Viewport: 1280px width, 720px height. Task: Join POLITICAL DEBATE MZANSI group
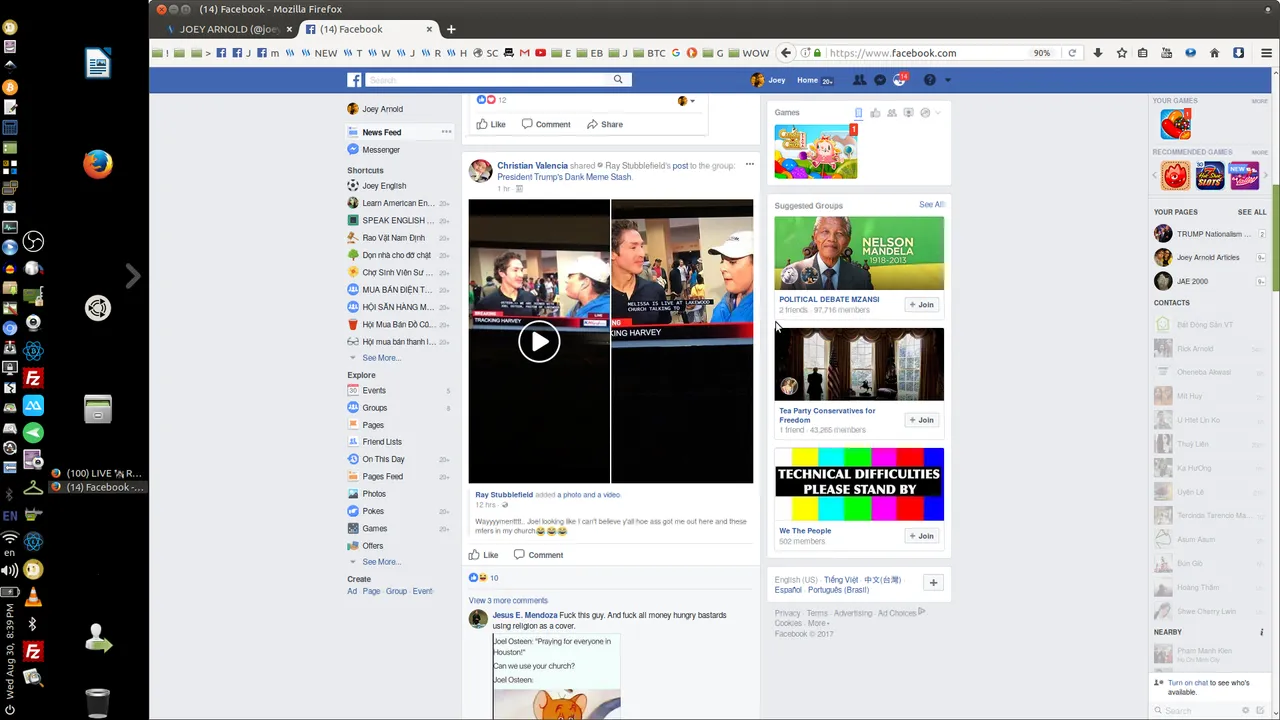(x=922, y=305)
